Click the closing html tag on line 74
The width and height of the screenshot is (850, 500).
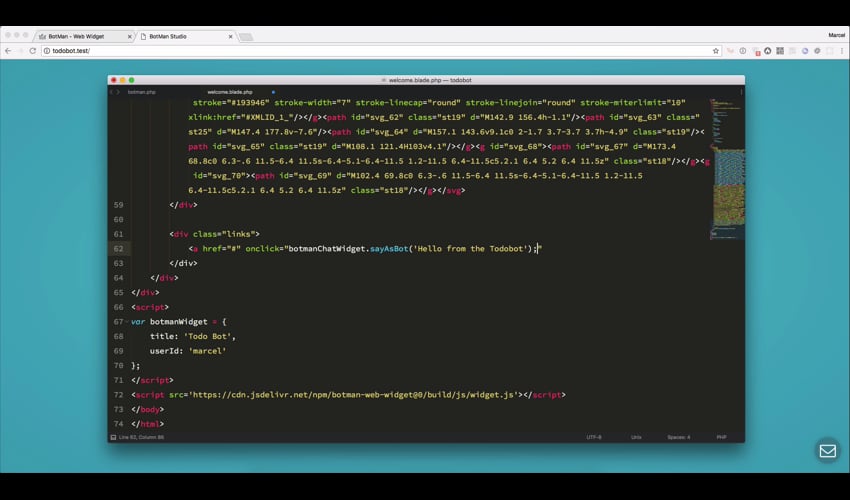(147, 424)
